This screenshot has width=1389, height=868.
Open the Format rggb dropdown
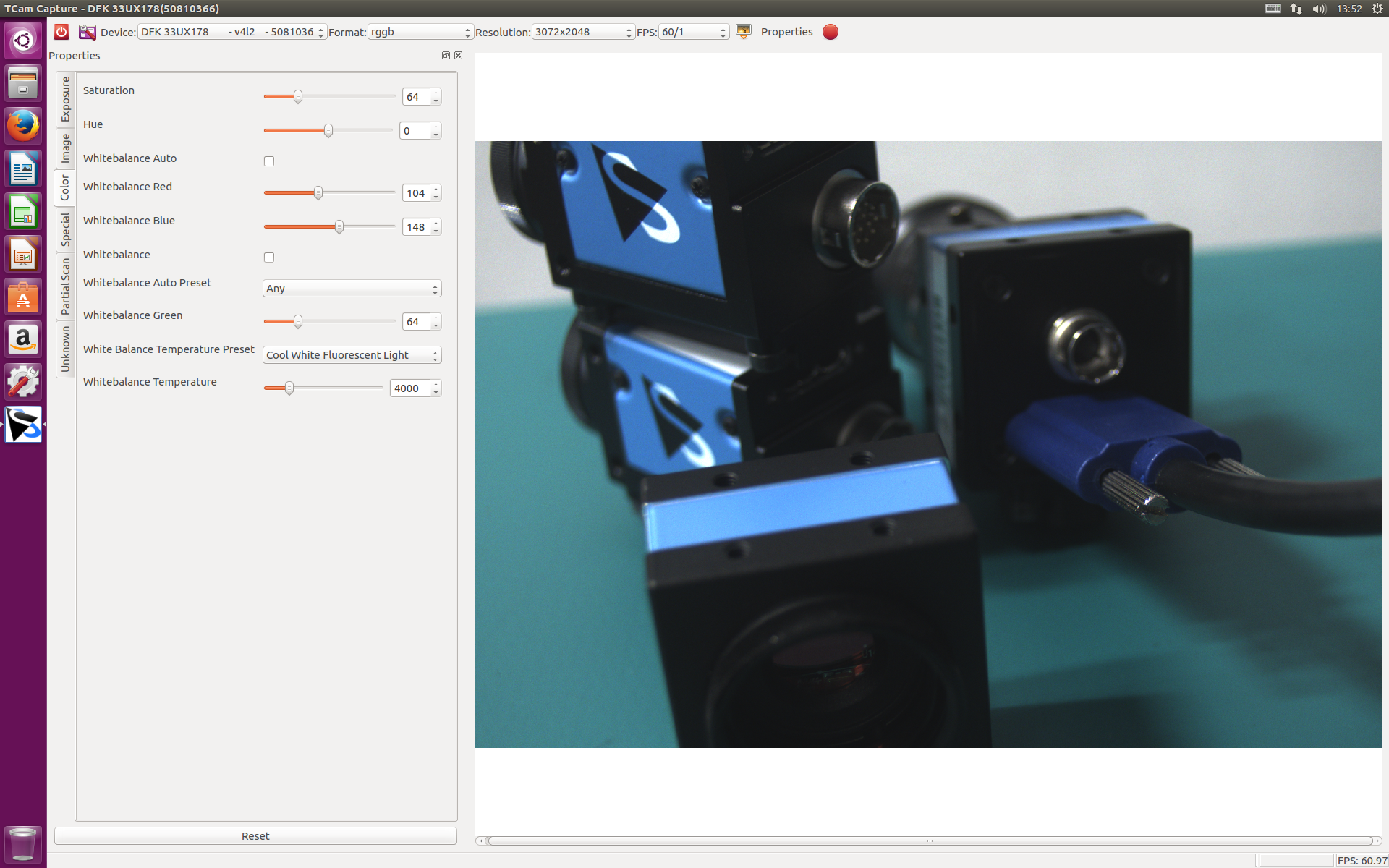(420, 32)
